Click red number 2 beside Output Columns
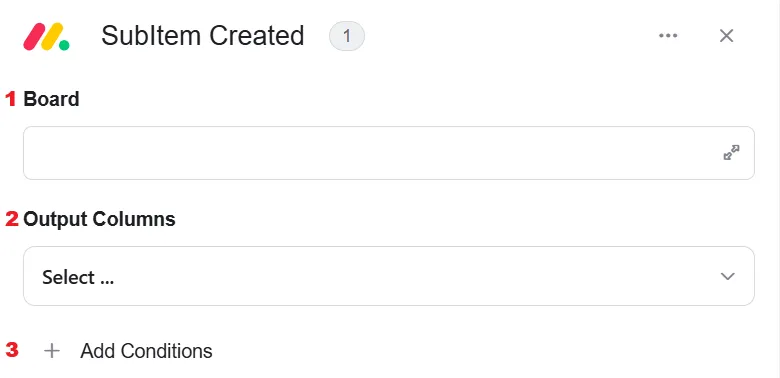Image resolution: width=780 pixels, height=378 pixels. tap(11, 219)
